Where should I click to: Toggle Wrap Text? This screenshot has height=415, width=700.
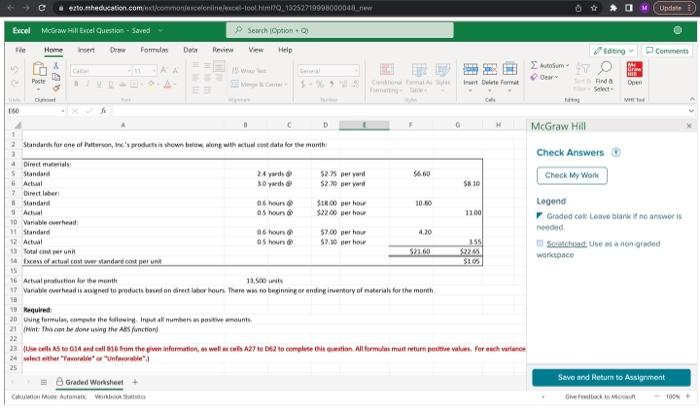[249, 71]
